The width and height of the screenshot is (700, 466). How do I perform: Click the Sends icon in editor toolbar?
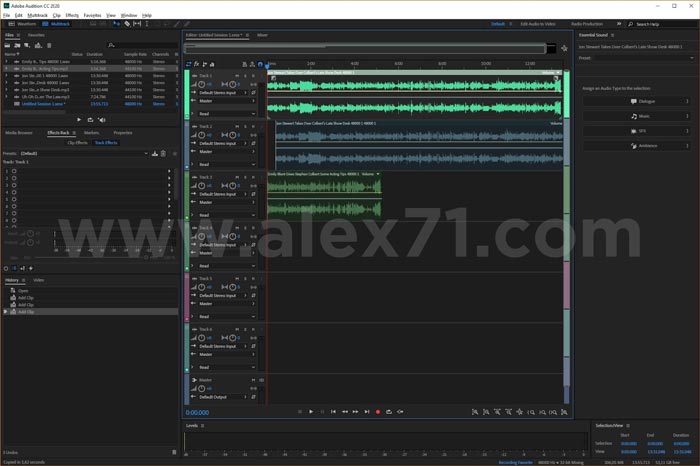(x=204, y=64)
